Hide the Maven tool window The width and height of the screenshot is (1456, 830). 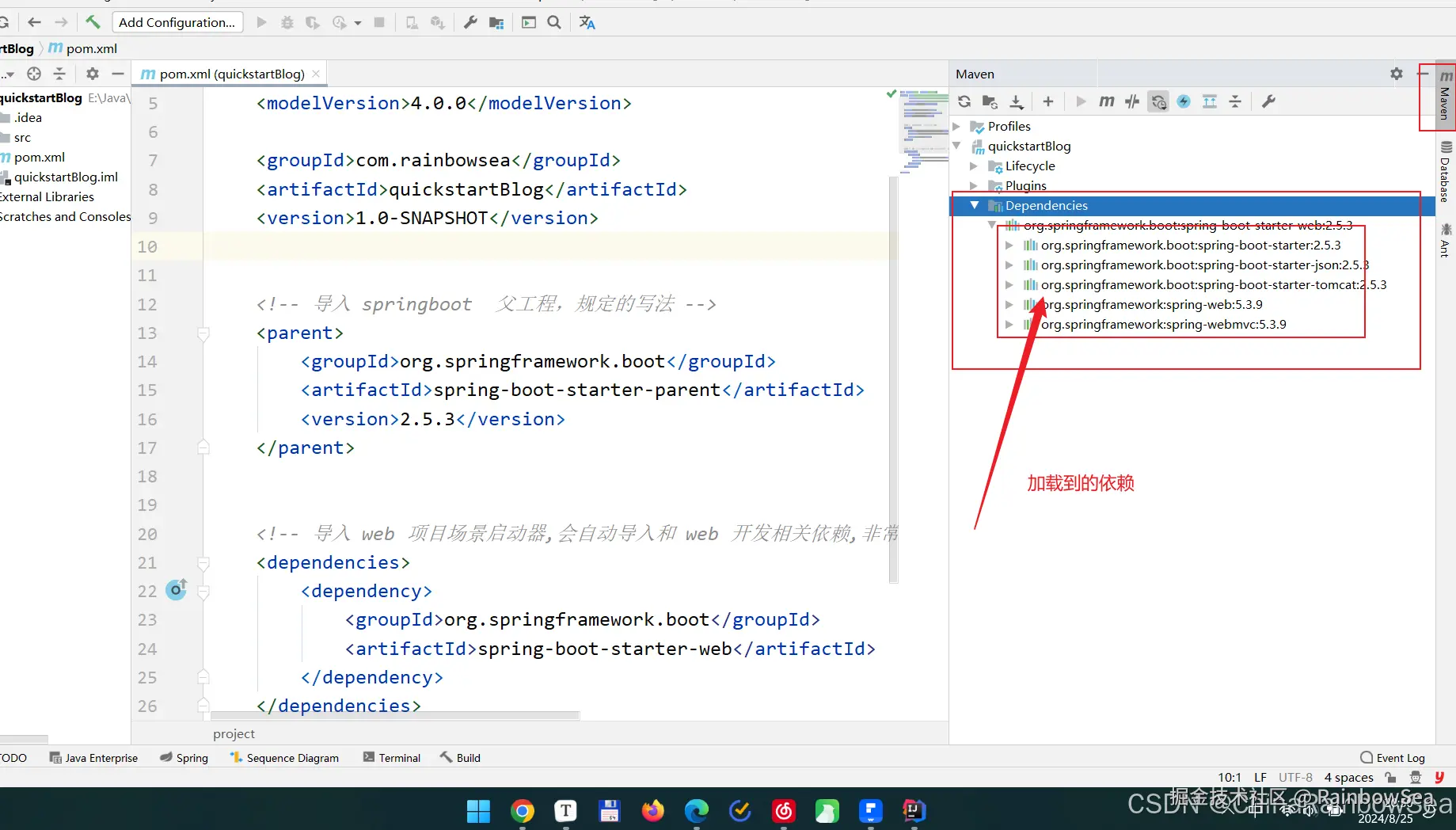pyautogui.click(x=1423, y=74)
